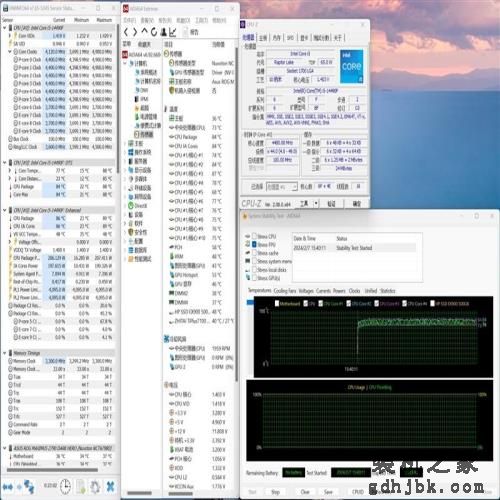This screenshot has height=500, width=500.
Task: Enable the Stress local disks checkbox
Action: (254, 269)
